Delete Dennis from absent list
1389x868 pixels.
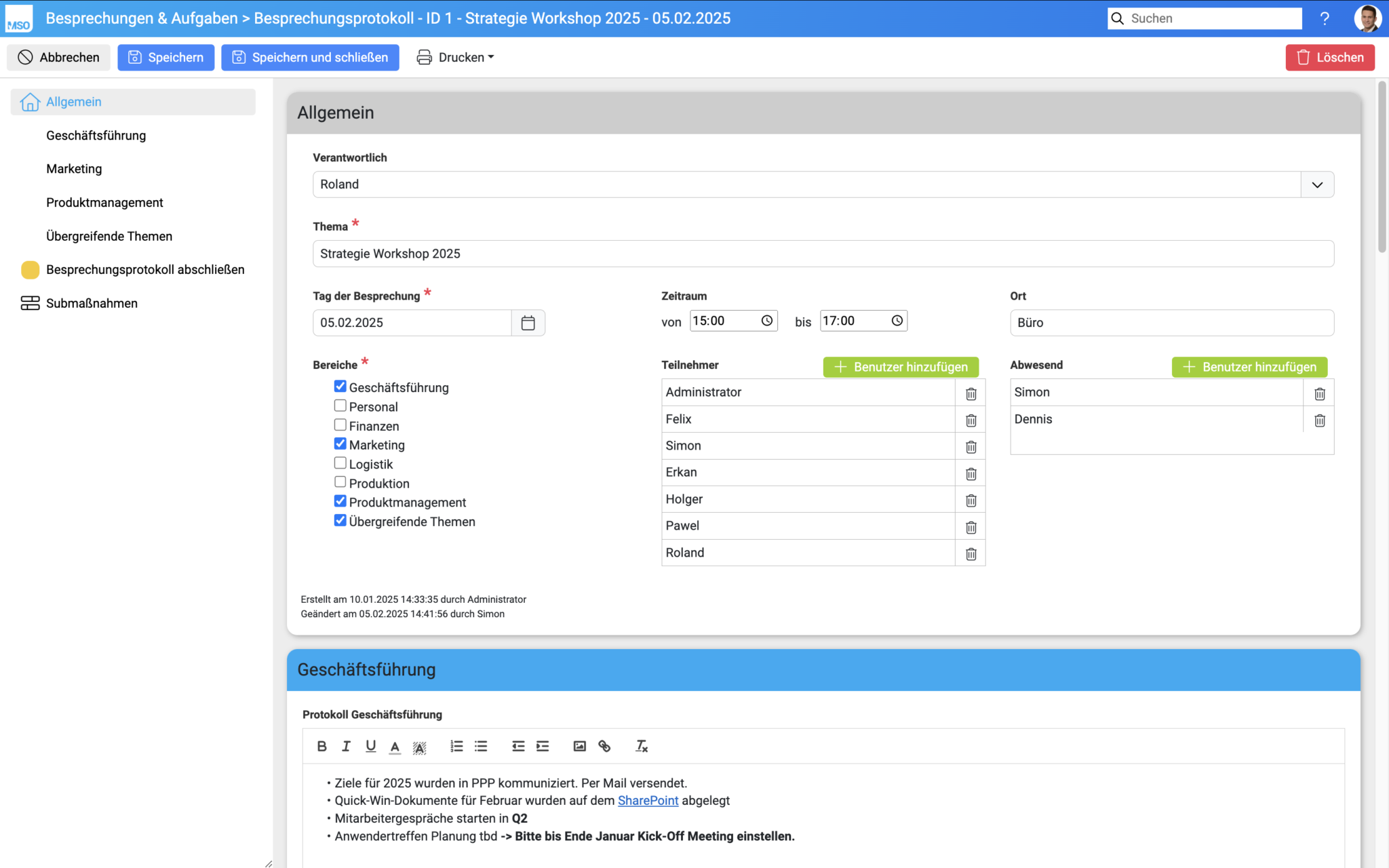(x=1319, y=420)
